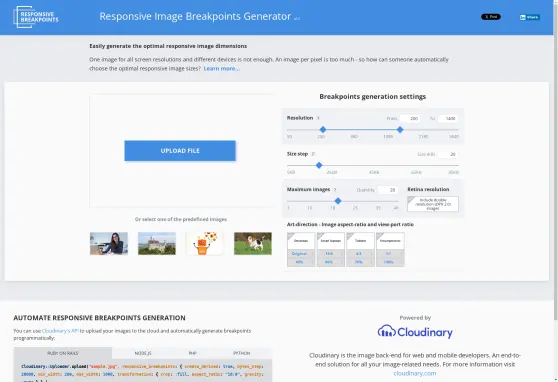The width and height of the screenshot is (558, 382).
Task: Open the 16:9 aspect-ratio dropdown
Action: 331,254
